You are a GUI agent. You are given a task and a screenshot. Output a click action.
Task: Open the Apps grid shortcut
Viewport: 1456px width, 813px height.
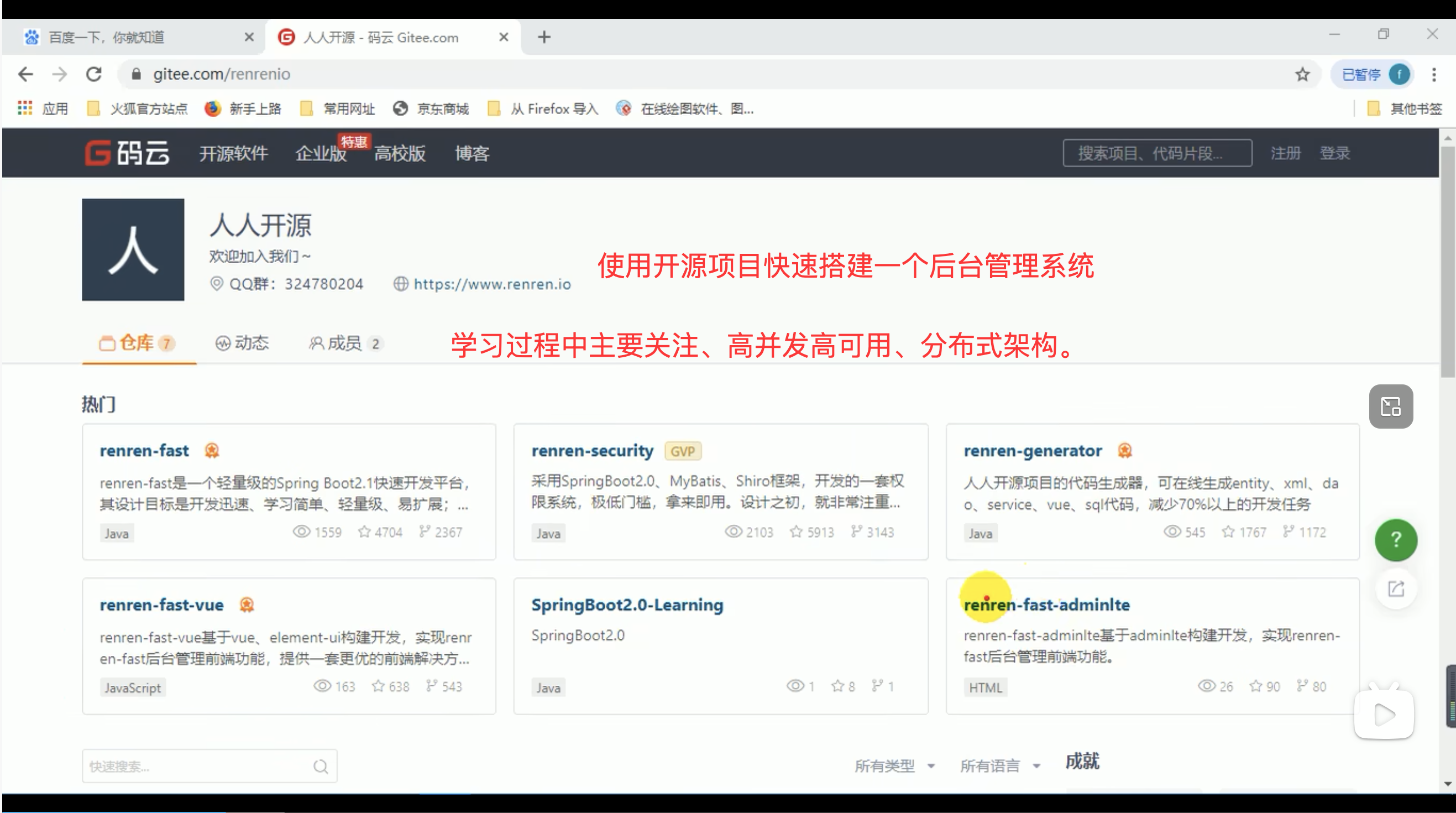coord(25,108)
